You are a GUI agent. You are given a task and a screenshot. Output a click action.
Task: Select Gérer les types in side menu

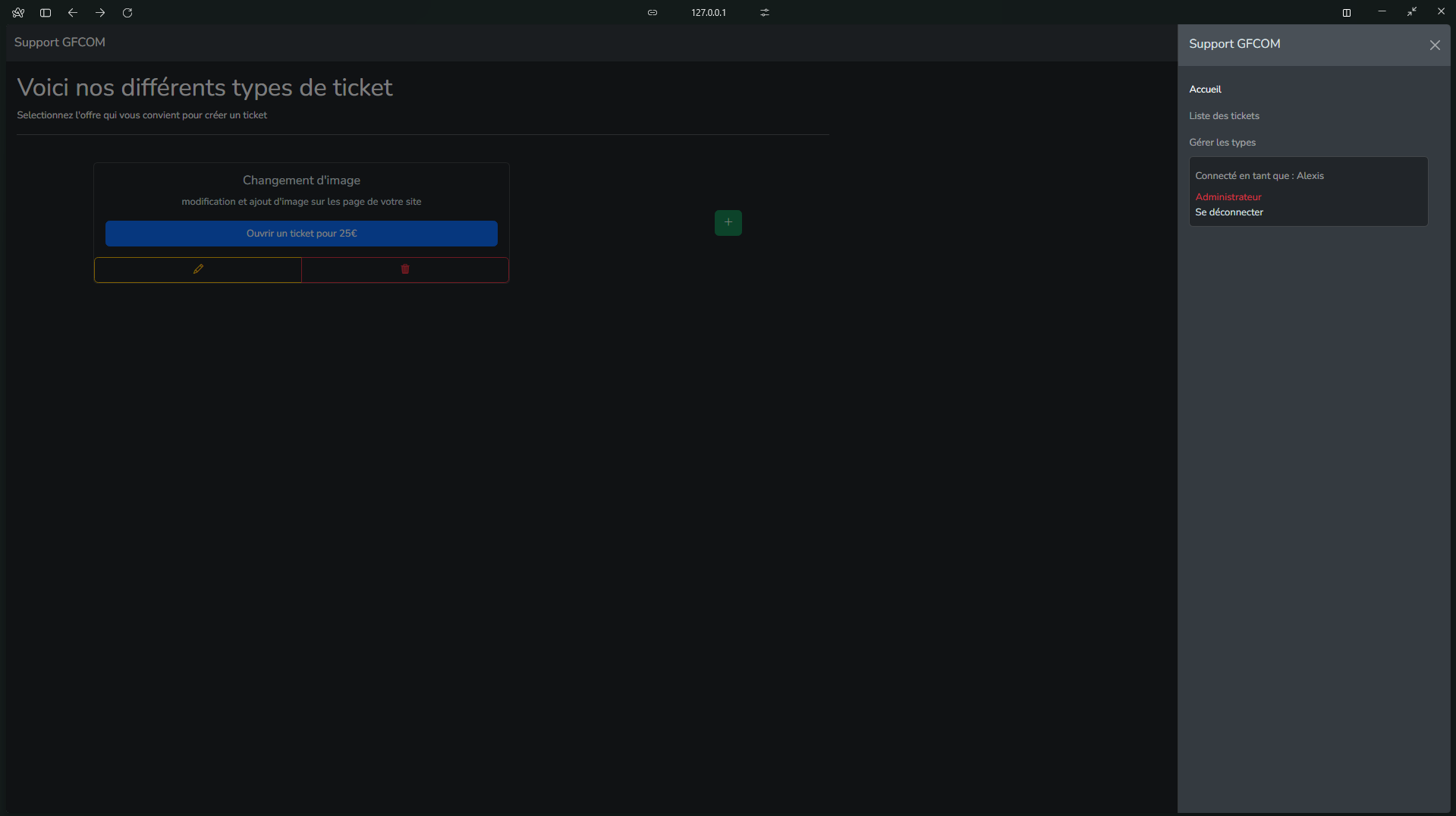click(1222, 143)
